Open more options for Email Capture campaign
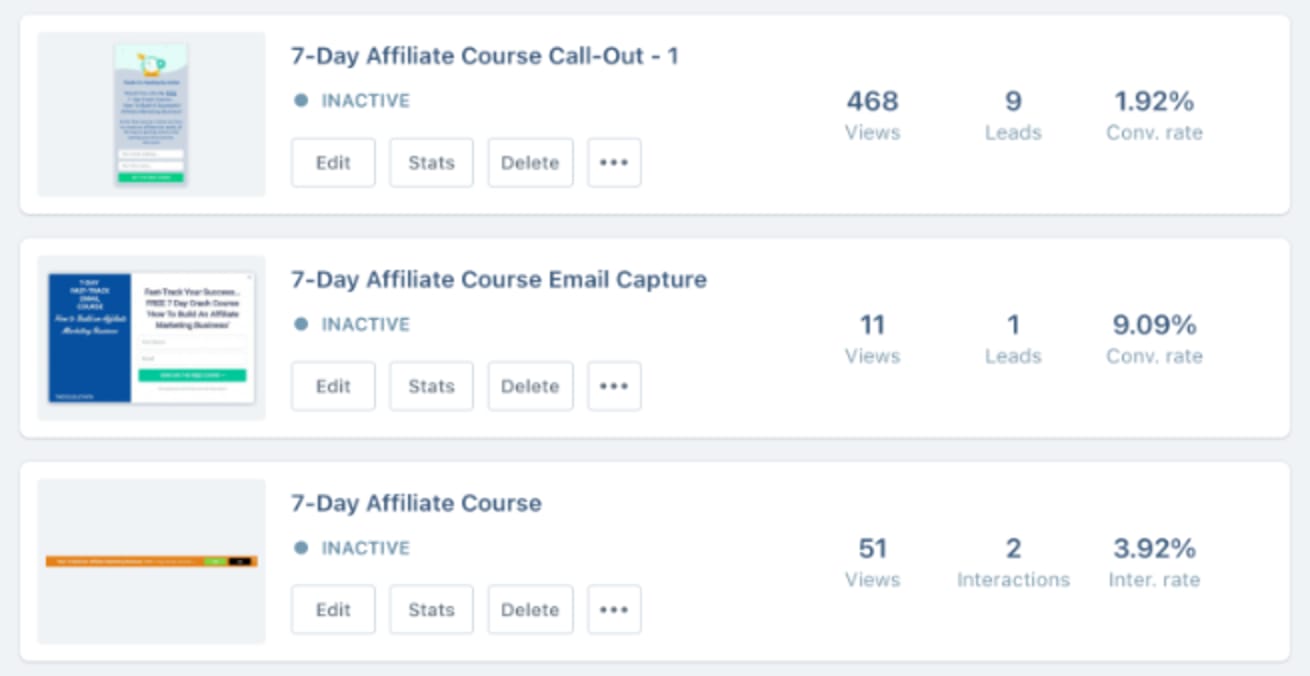Image resolution: width=1310 pixels, height=676 pixels. pos(614,386)
